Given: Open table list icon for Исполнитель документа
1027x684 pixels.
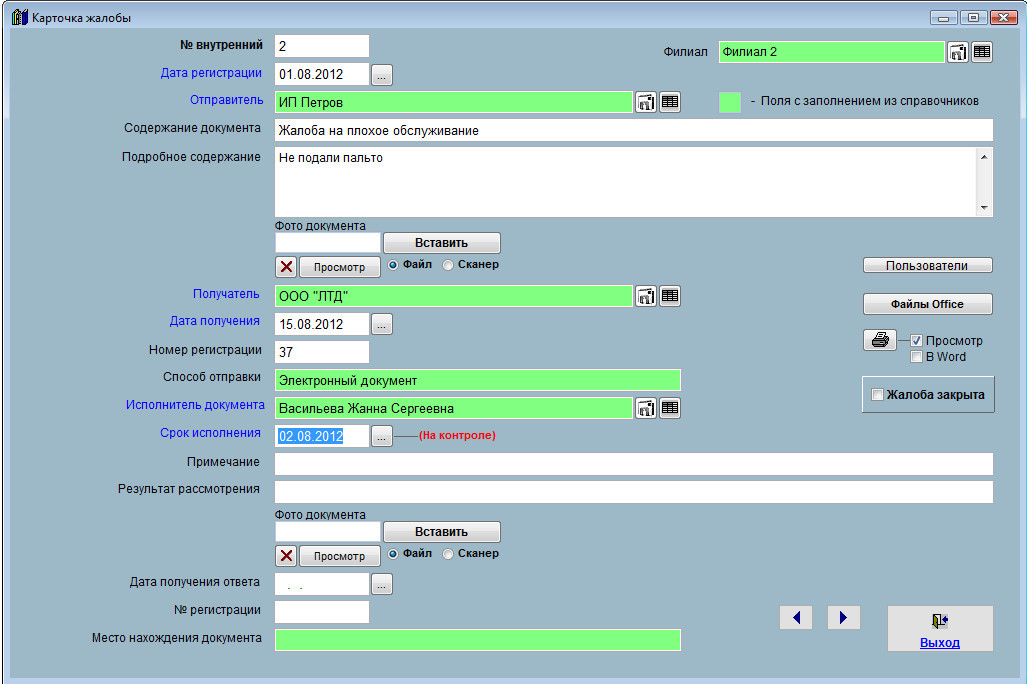Looking at the screenshot, I should [x=669, y=408].
